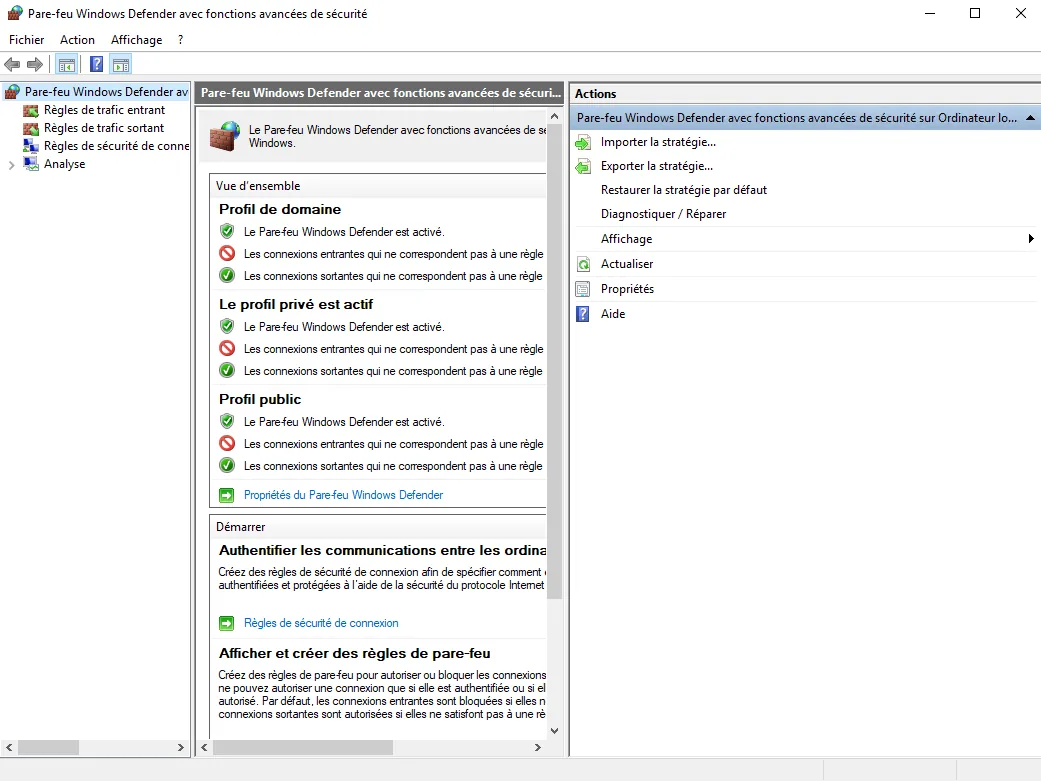Click Diagnostiquer / Réparer action
The width and height of the screenshot is (1041, 781).
(x=663, y=214)
